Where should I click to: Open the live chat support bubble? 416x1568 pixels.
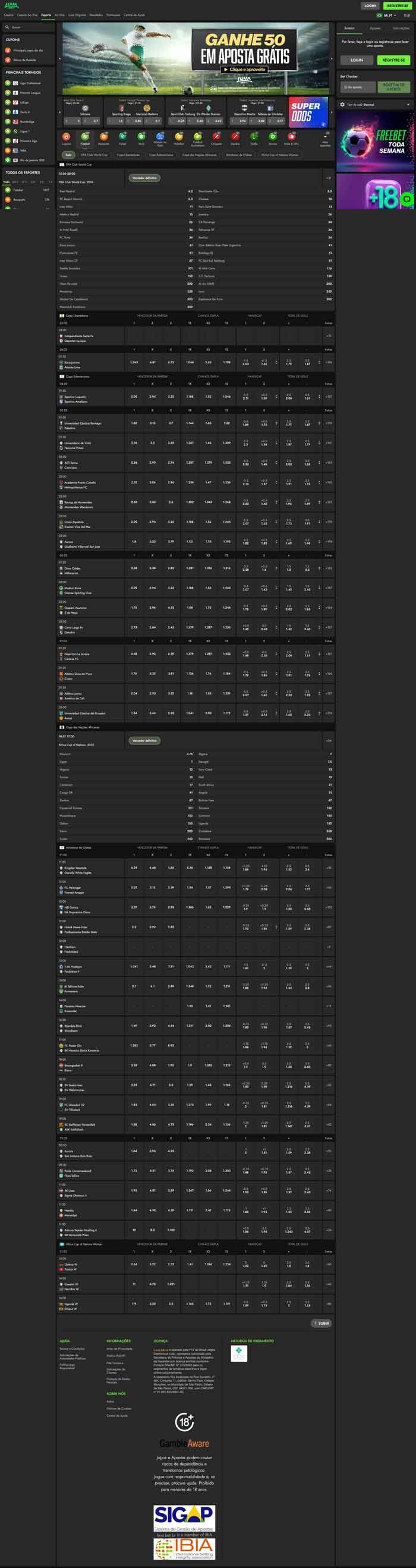406,199
